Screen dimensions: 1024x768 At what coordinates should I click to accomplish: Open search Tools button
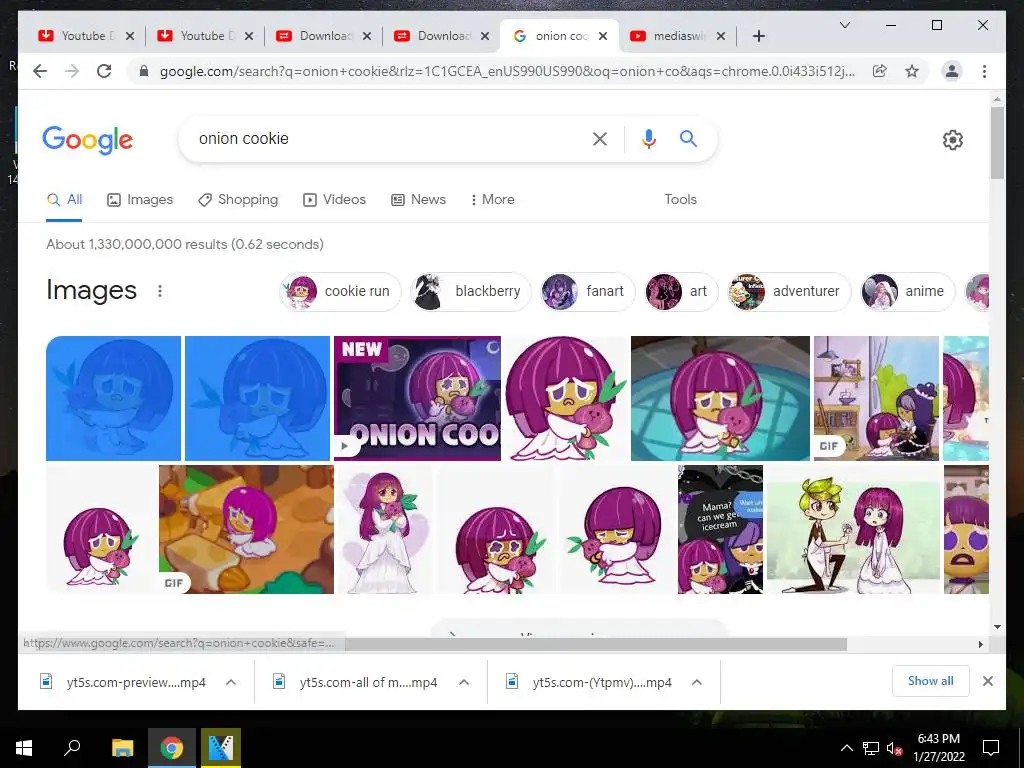point(680,199)
